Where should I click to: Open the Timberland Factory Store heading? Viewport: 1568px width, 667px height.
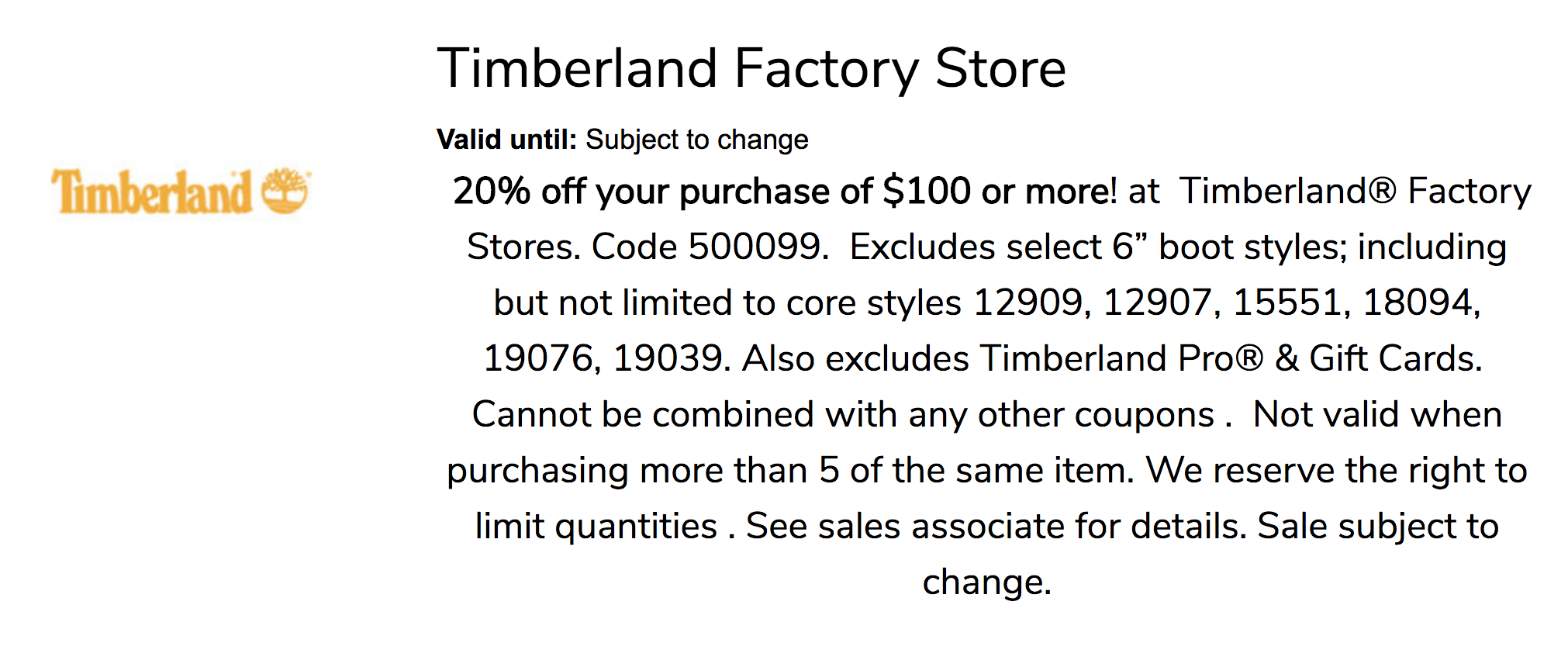coord(751,68)
